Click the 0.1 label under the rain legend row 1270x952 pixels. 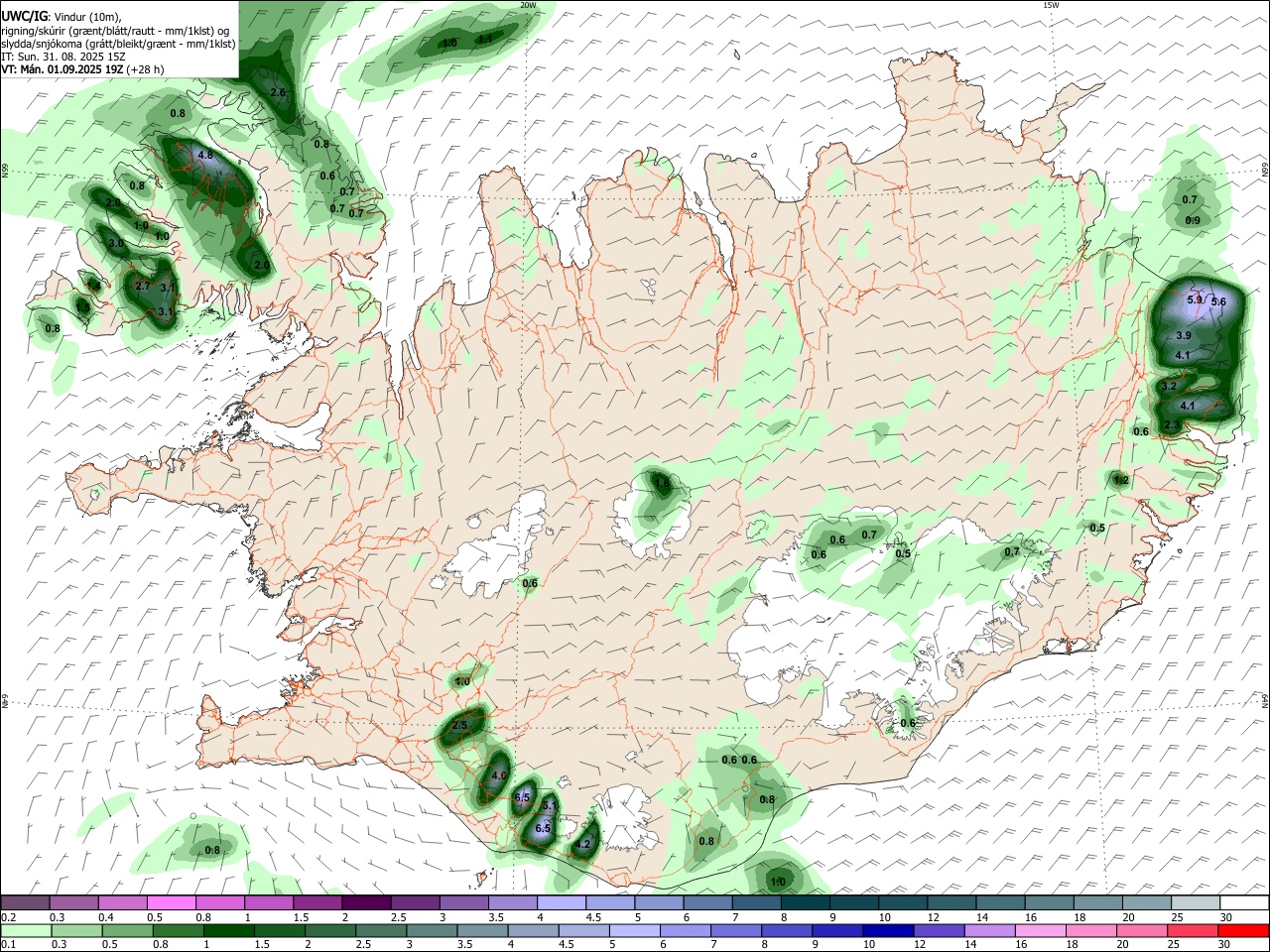(8, 944)
